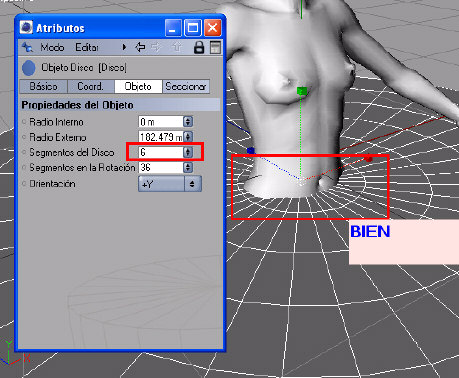
Task: Toggle the Radio Externo animation dot
Action: click(24, 137)
